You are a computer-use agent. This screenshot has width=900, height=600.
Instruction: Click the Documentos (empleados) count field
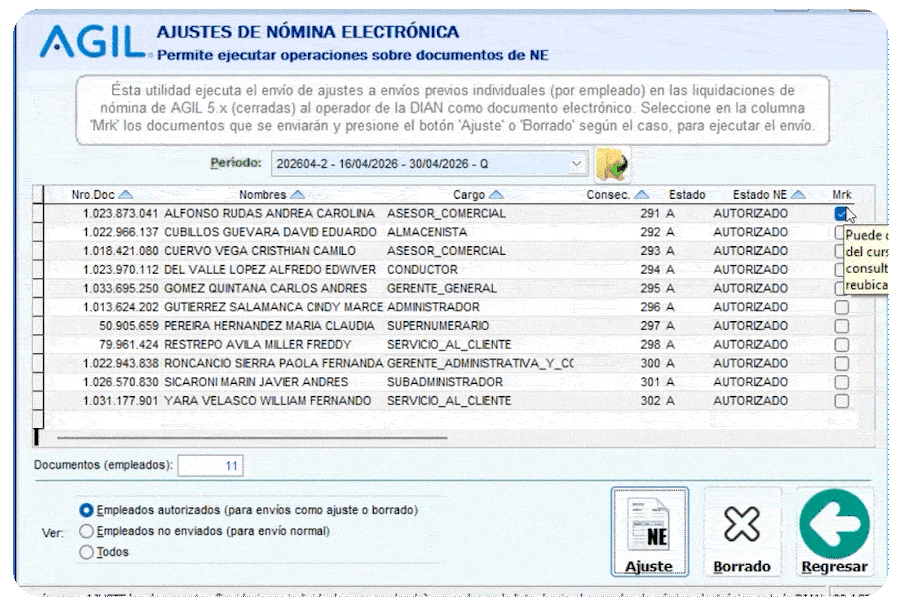point(211,466)
